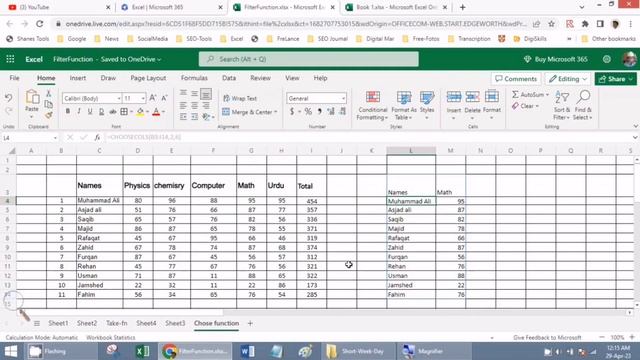Switch to the View ribbon tab
Screen dimensions: 640x360
click(x=292, y=78)
